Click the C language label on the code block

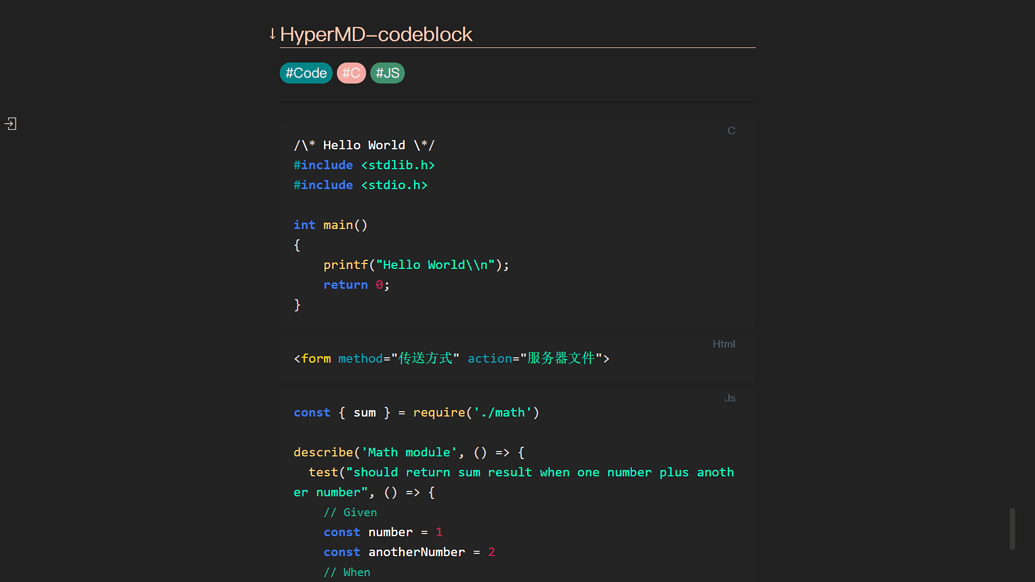point(731,131)
